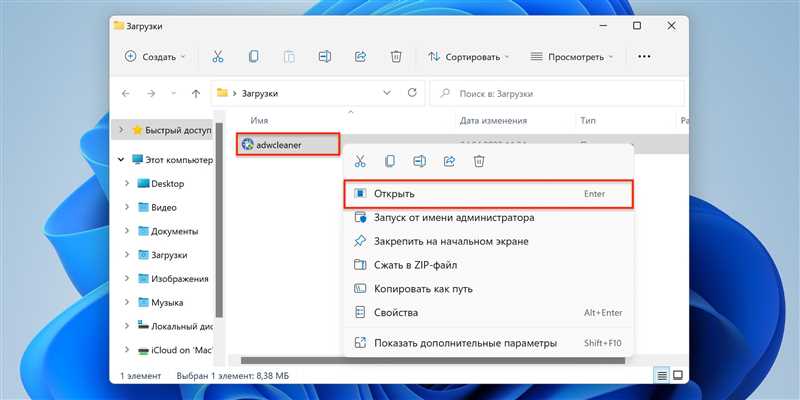
Task: Click the Copy icon in the toolbar
Action: 253,57
